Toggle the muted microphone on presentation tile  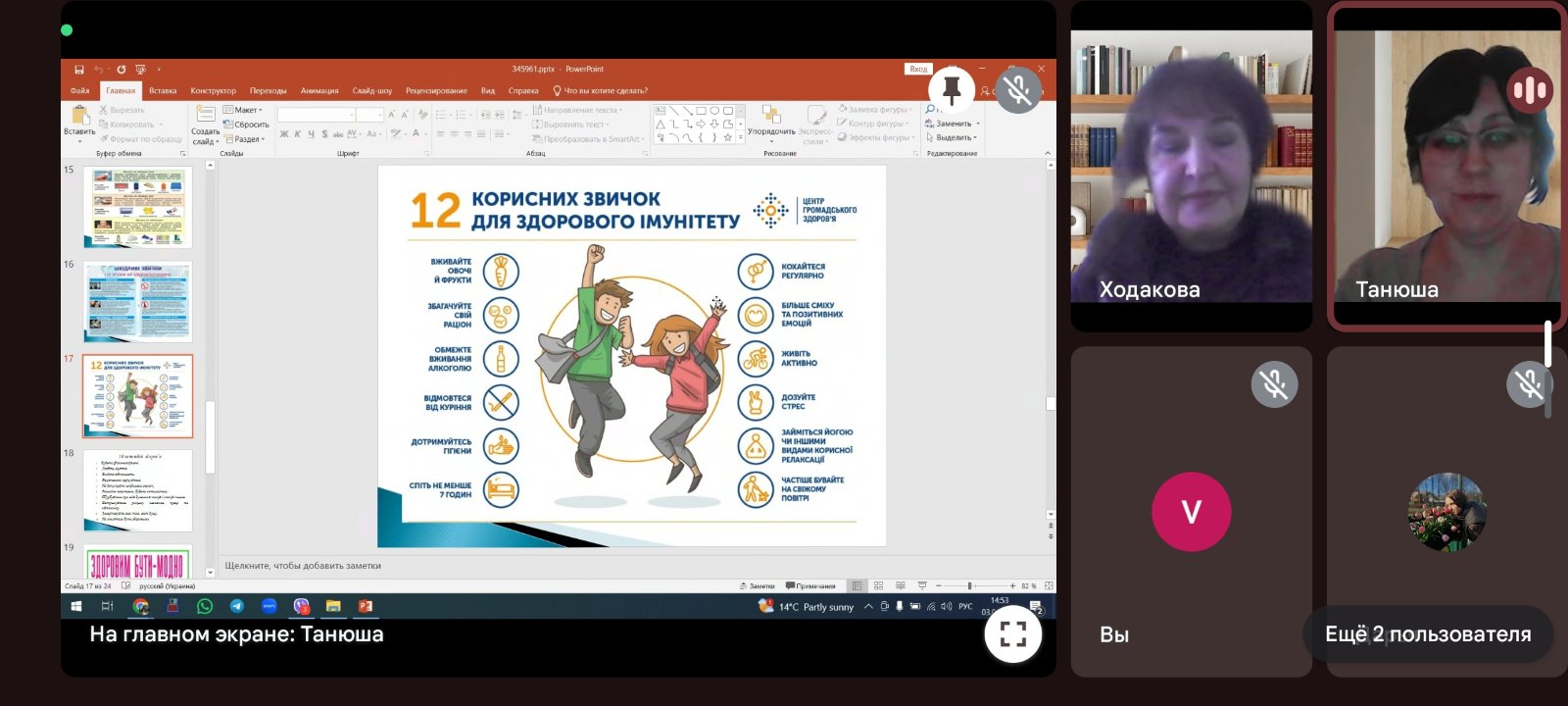[1018, 90]
